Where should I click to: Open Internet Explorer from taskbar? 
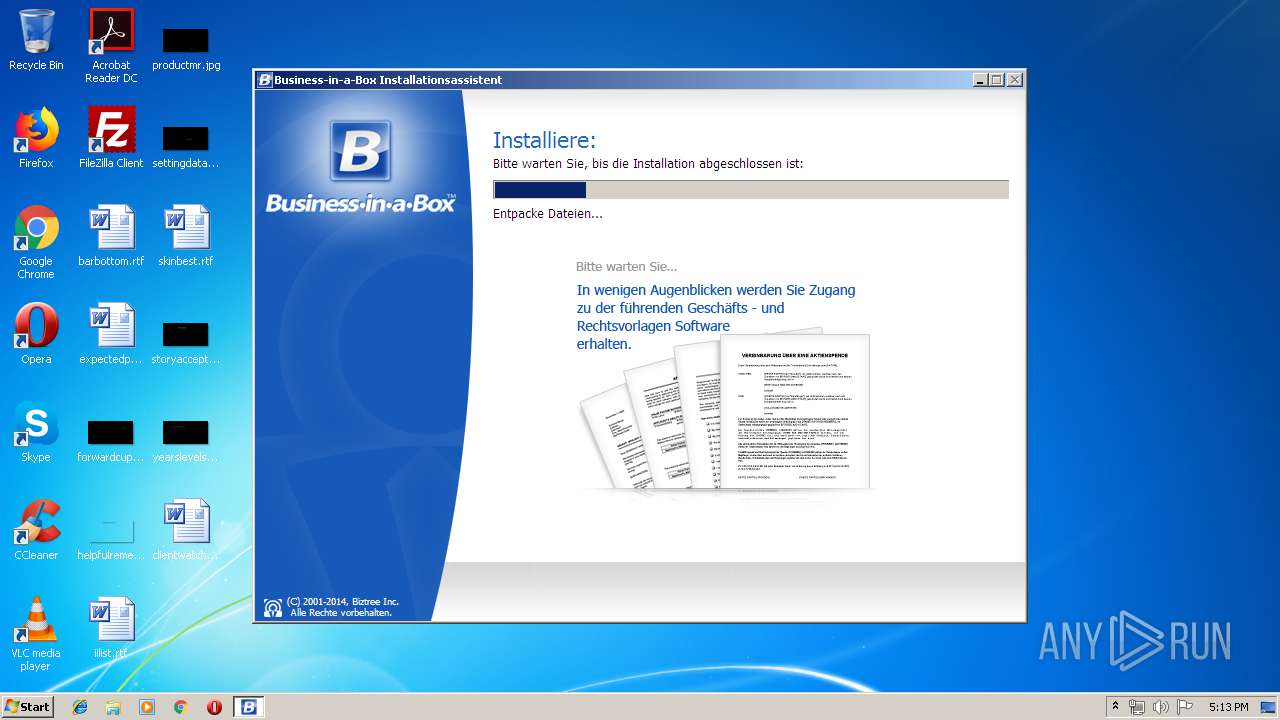pos(80,707)
